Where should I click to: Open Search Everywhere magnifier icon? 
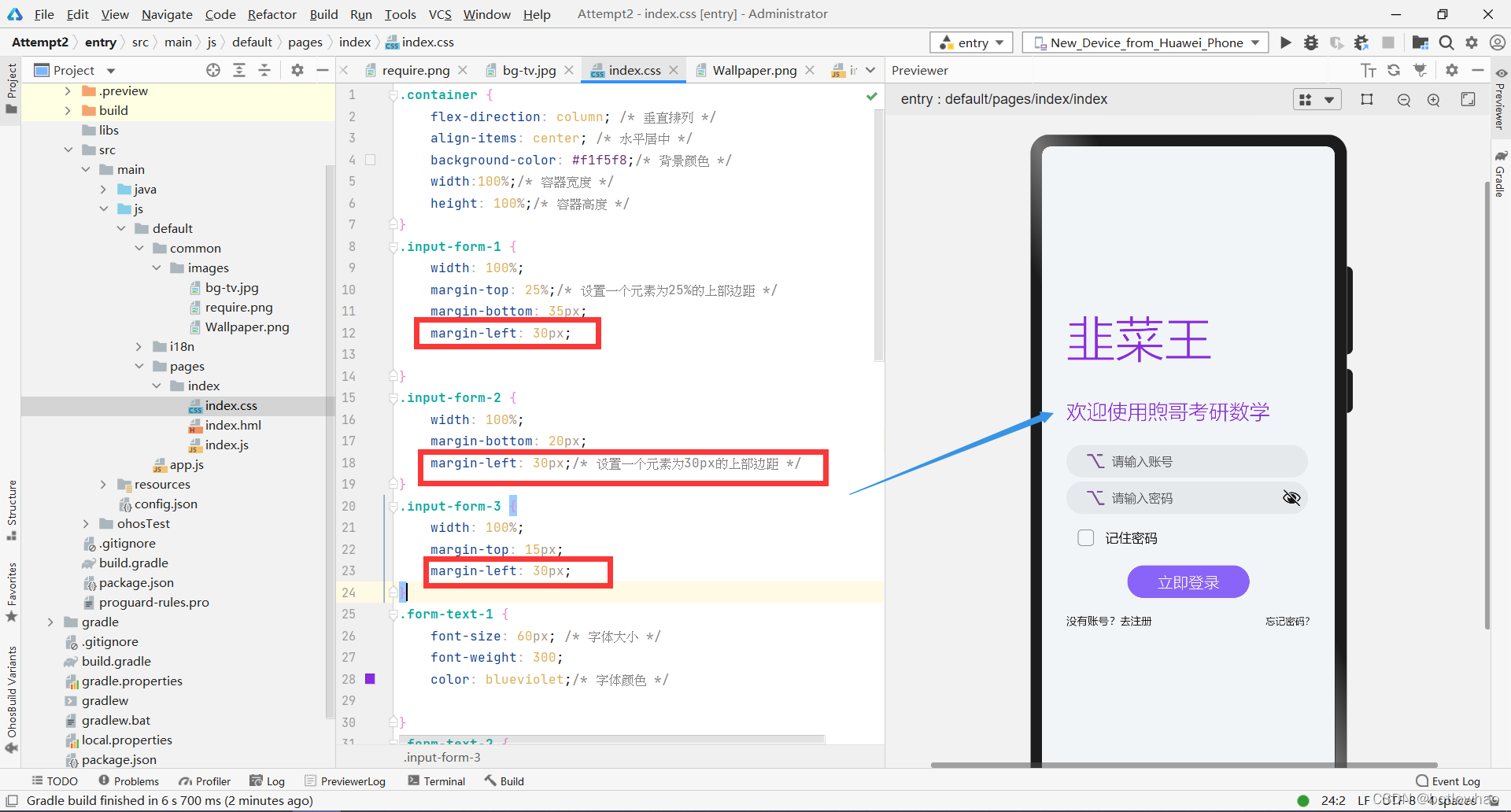click(1446, 42)
